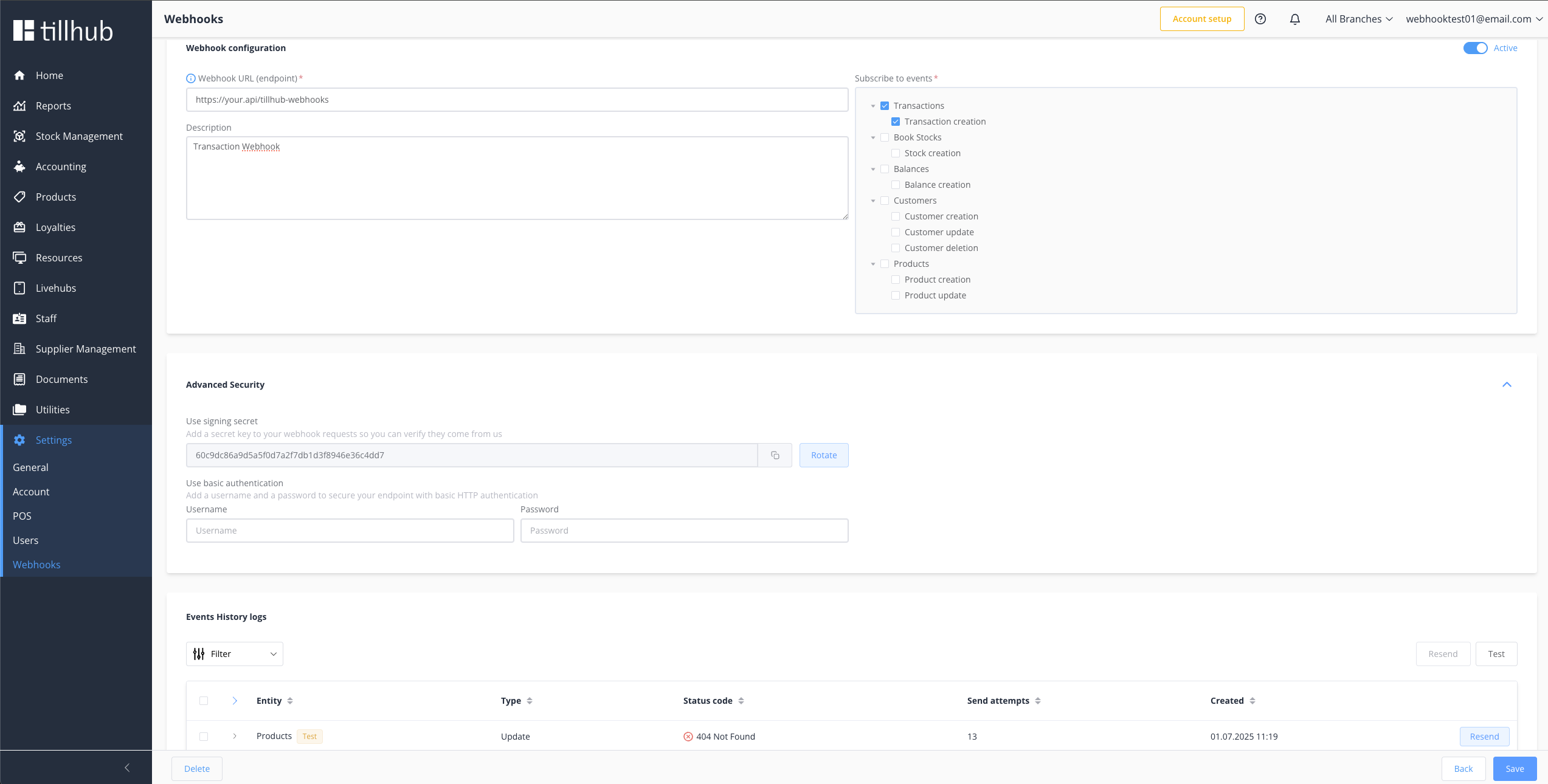The width and height of the screenshot is (1548, 784).
Task: Select the Products Update log row checkbox
Action: (x=204, y=737)
